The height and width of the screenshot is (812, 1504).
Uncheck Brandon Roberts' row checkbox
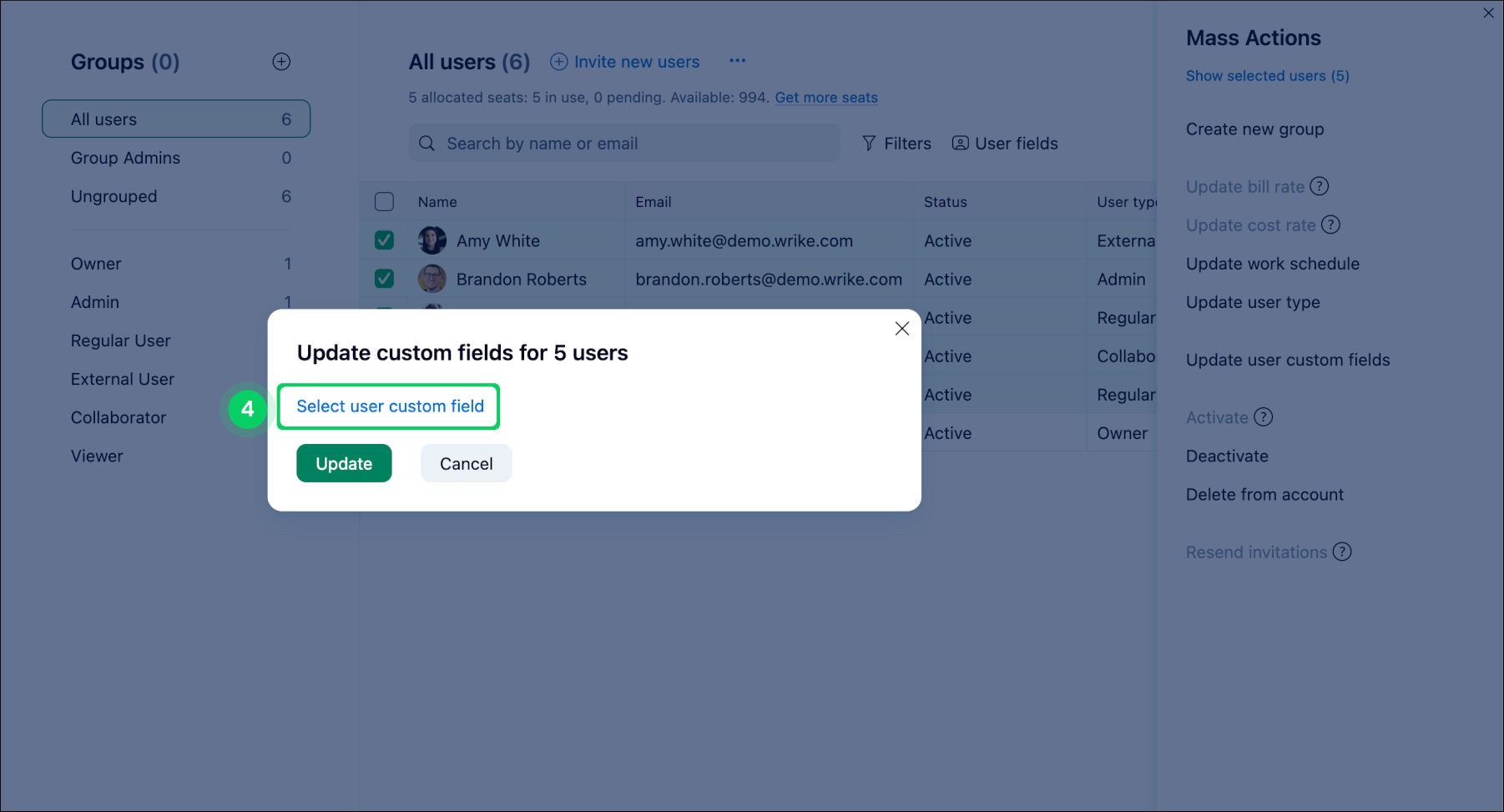(x=384, y=278)
